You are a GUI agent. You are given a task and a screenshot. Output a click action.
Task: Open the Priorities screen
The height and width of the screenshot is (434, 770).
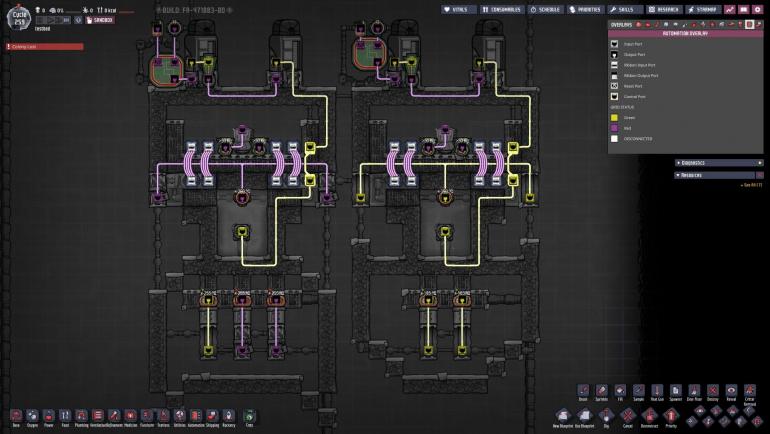point(585,9)
